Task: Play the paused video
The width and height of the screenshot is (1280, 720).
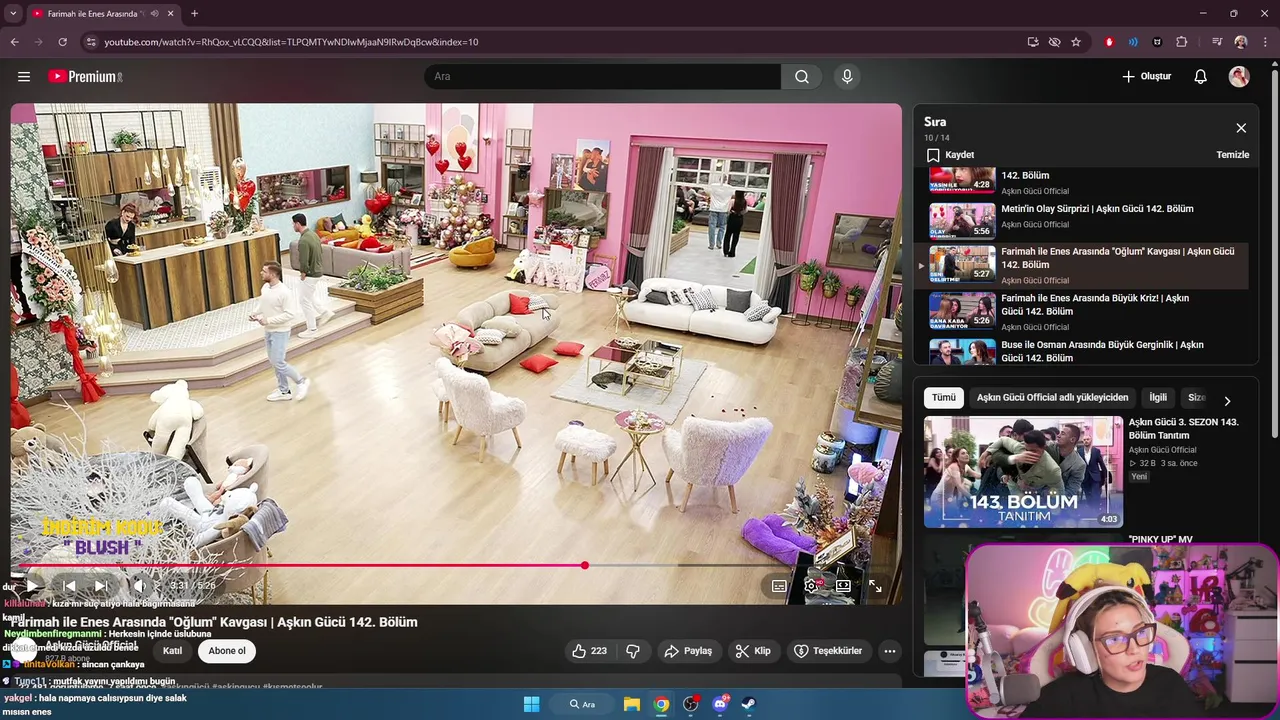Action: 31,586
